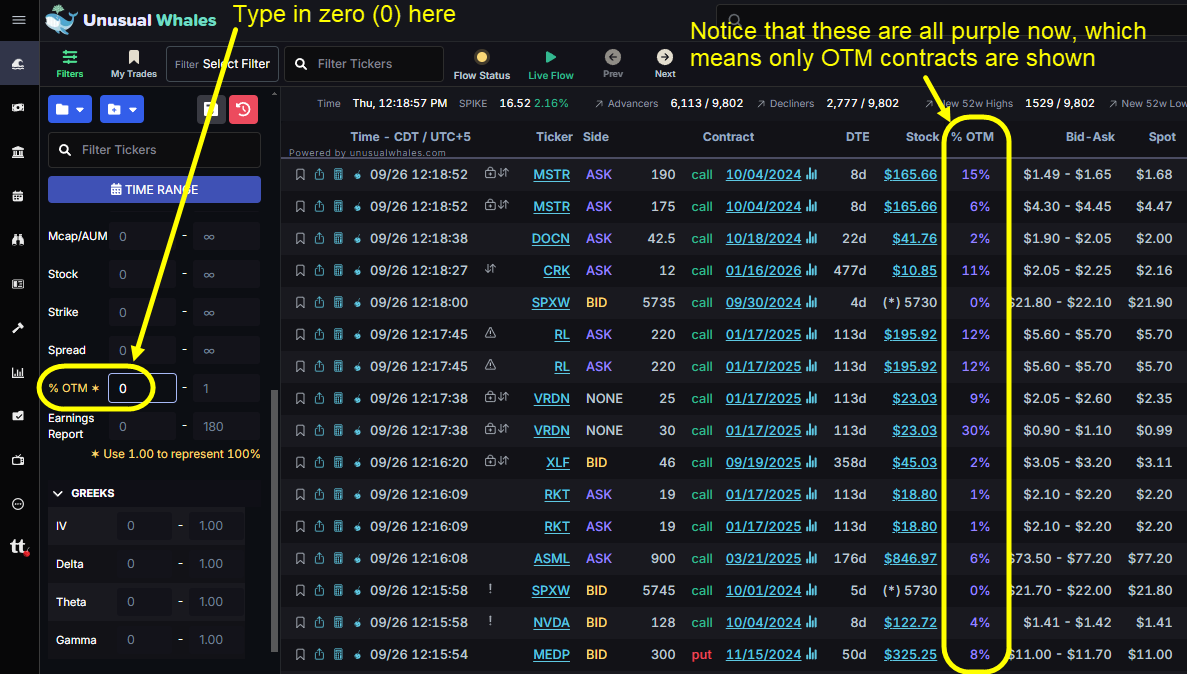Screen dimensions: 1187x674
Task: Open chart icon beside MSTR 10/04/2024 190 contract
Action: coord(812,174)
